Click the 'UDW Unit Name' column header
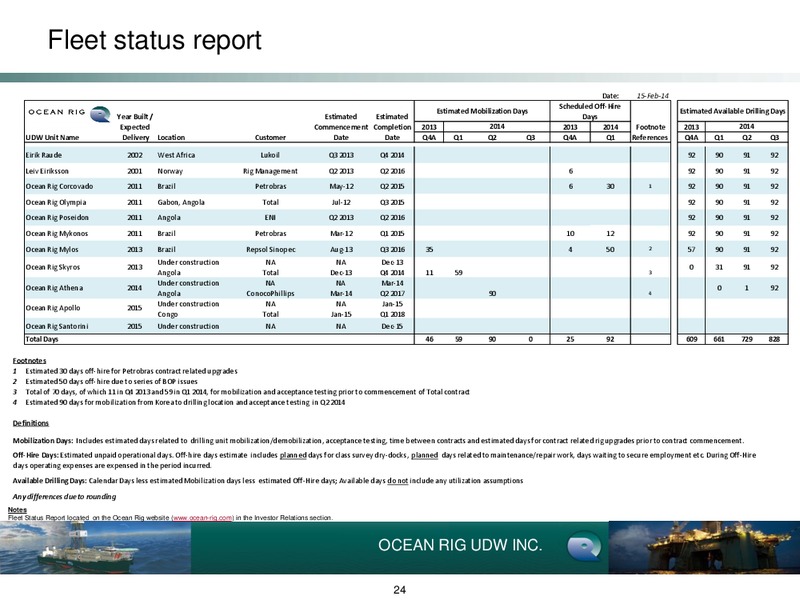Viewport: 800px width, 600px height. (53, 137)
